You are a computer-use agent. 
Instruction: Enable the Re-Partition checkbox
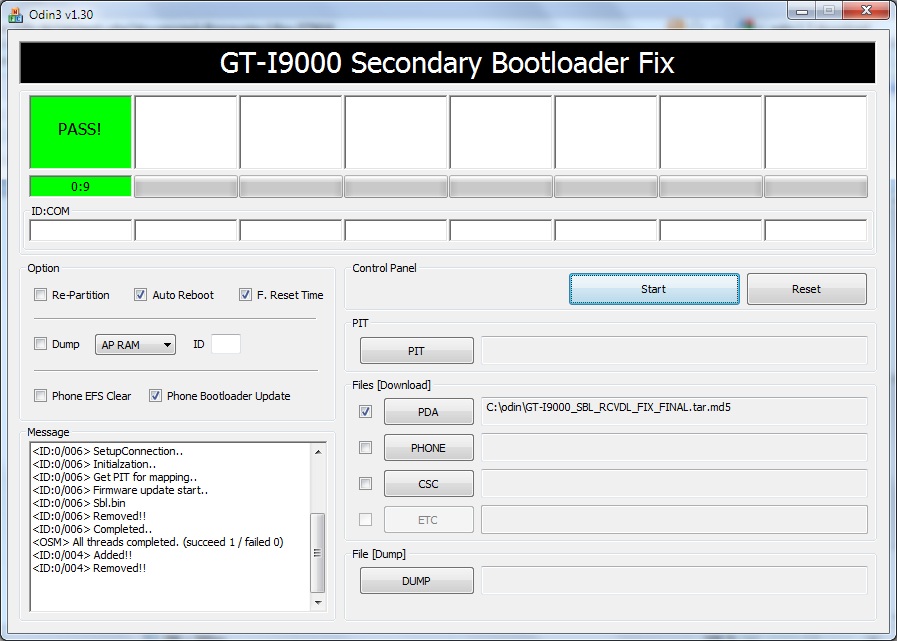(x=41, y=295)
